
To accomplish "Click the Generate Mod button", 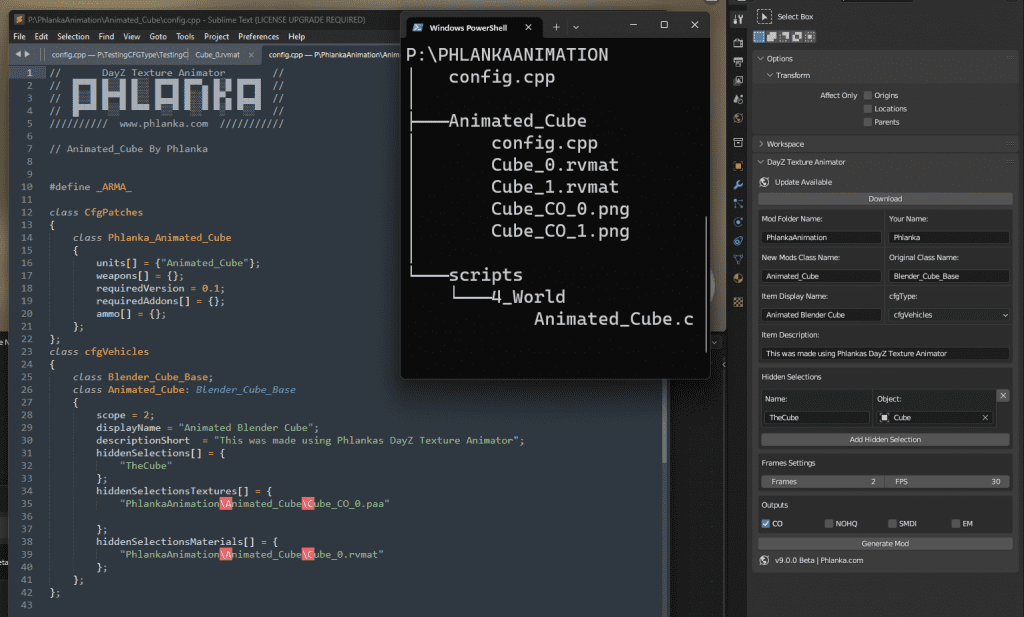I will tap(884, 543).
